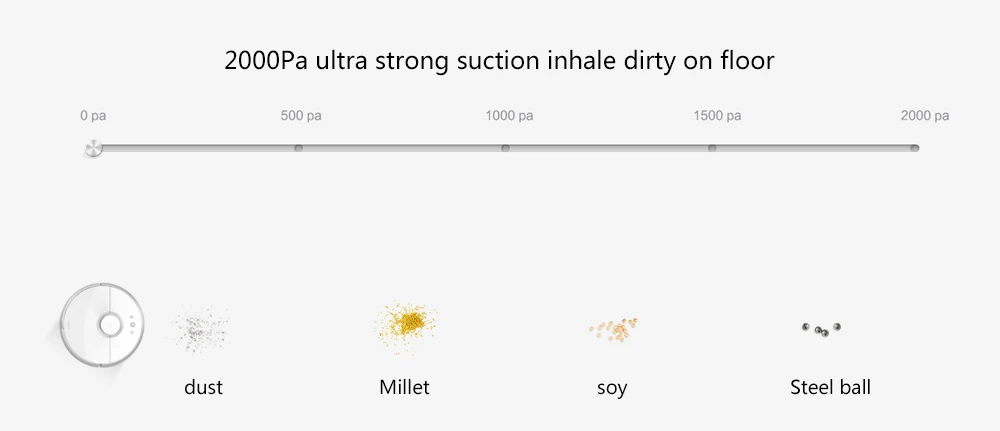Click the 1500 pa tick on the slider
The height and width of the screenshot is (431, 1000).
[712, 148]
